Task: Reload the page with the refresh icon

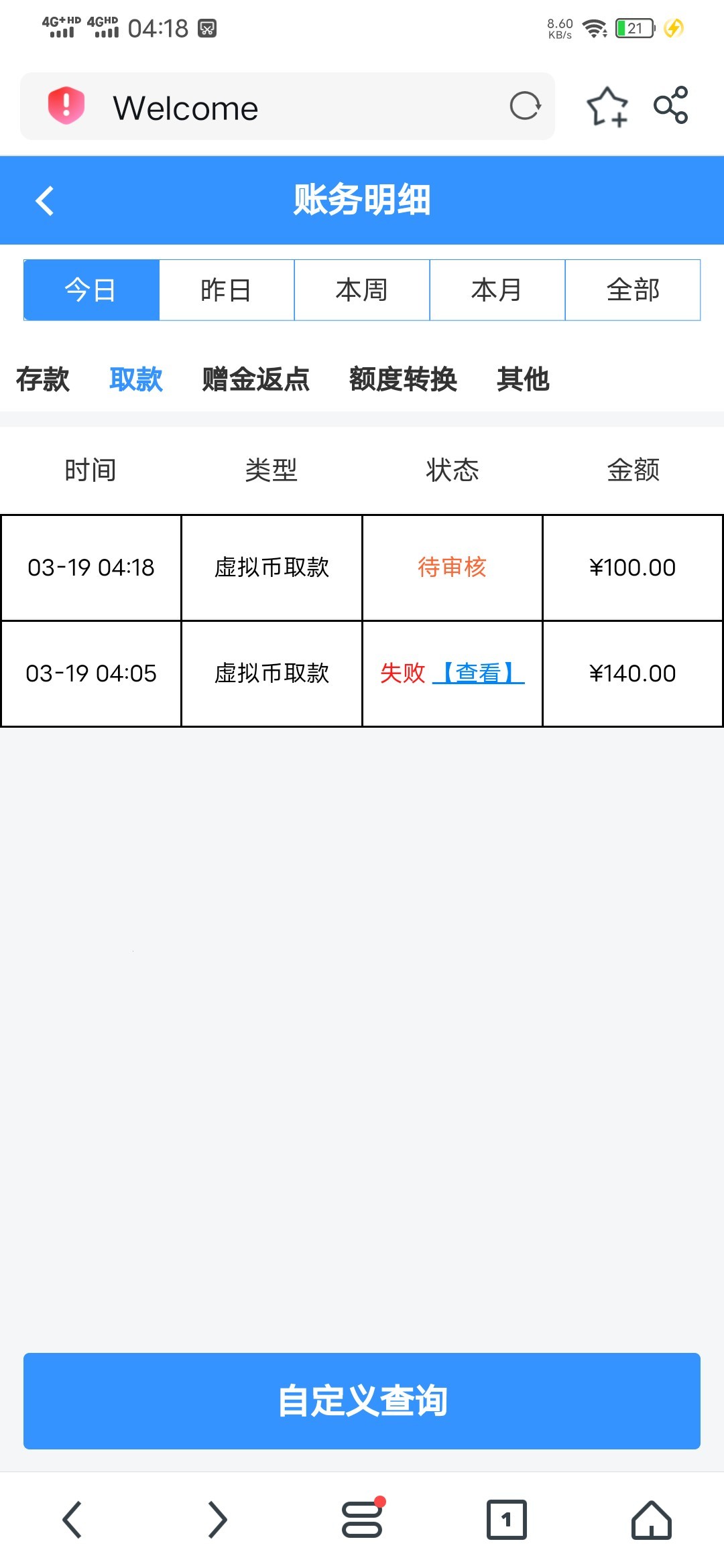Action: [x=525, y=106]
